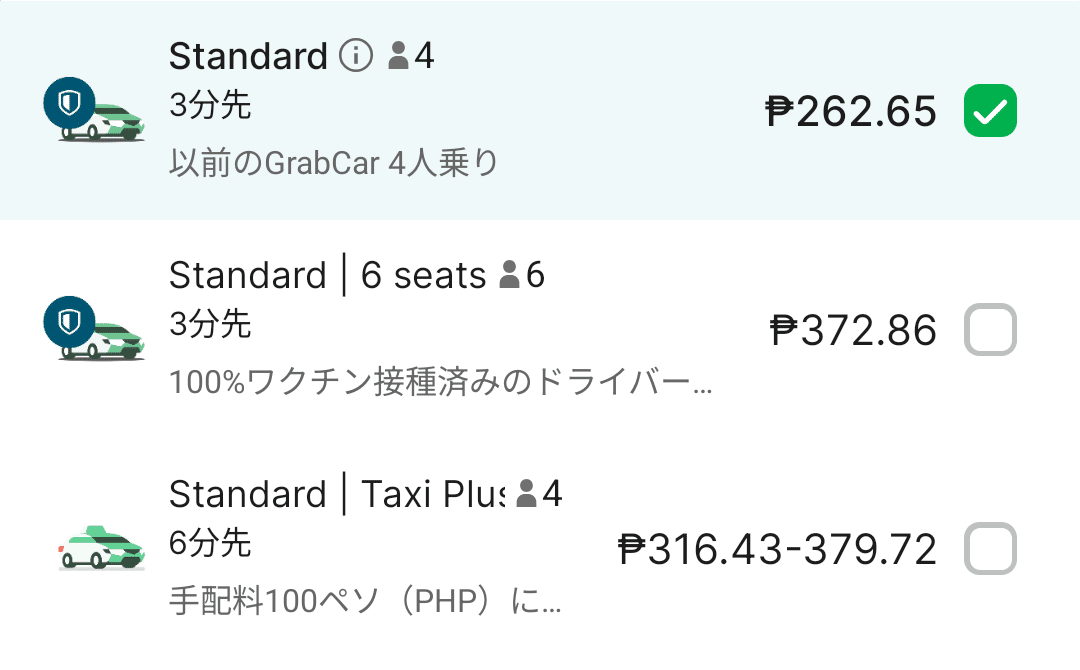Click the passenger icon on Taxi Plus ride
Image resolution: width=1080 pixels, height=670 pixels.
point(527,494)
